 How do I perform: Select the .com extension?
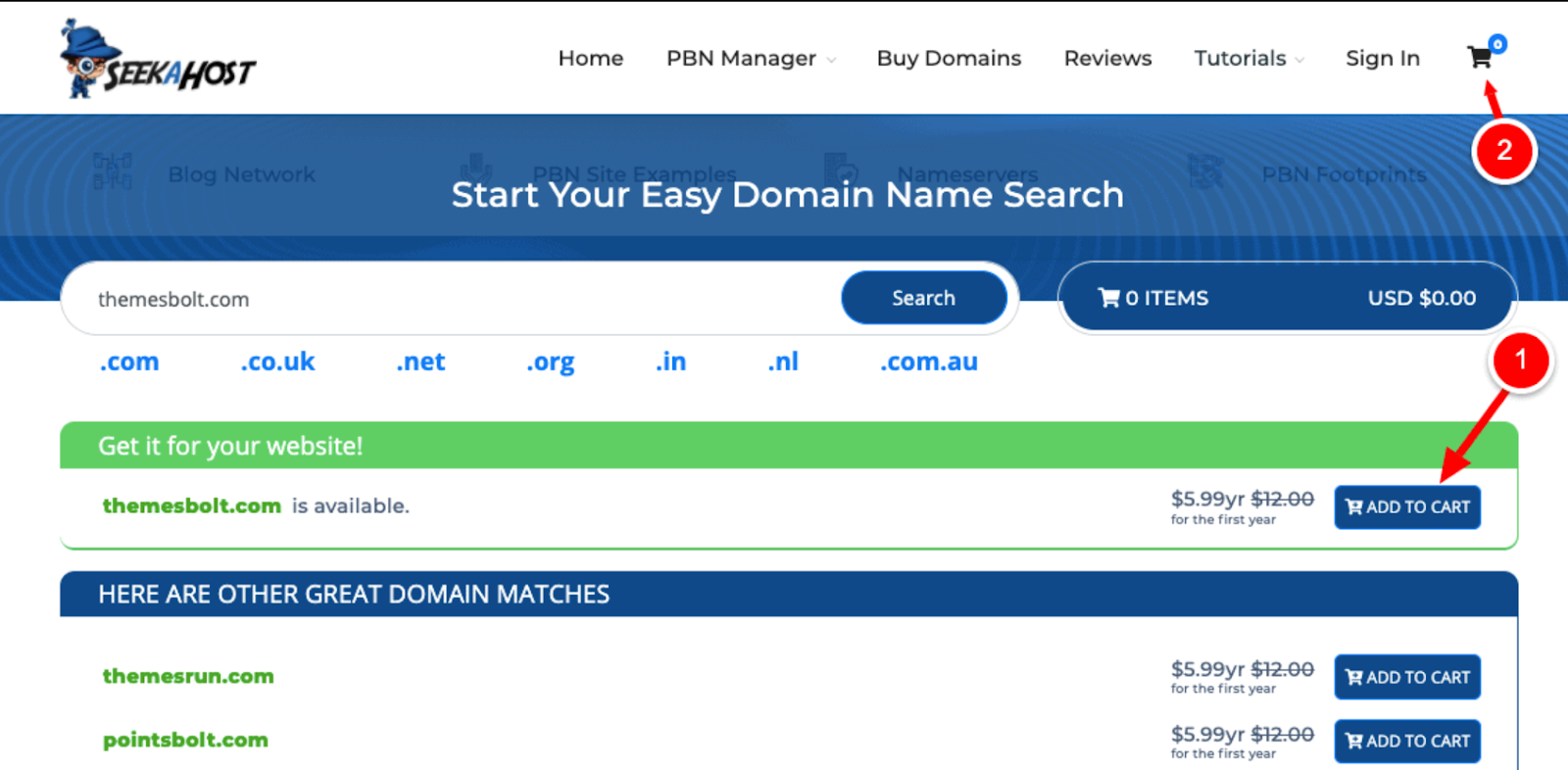click(129, 361)
